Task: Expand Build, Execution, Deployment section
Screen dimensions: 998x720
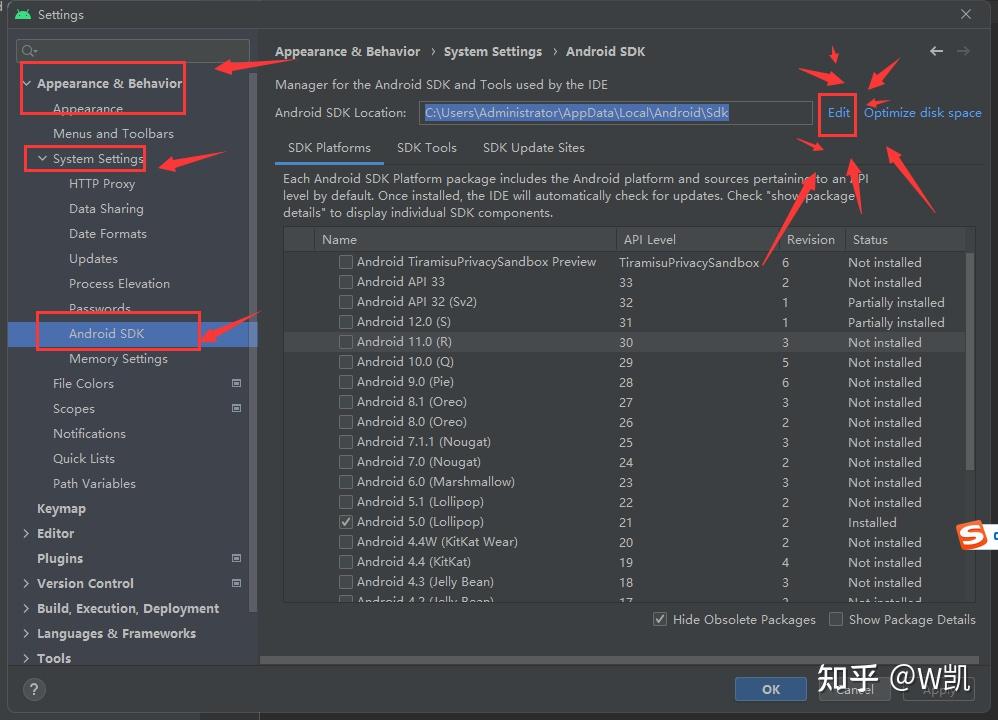Action: point(28,608)
